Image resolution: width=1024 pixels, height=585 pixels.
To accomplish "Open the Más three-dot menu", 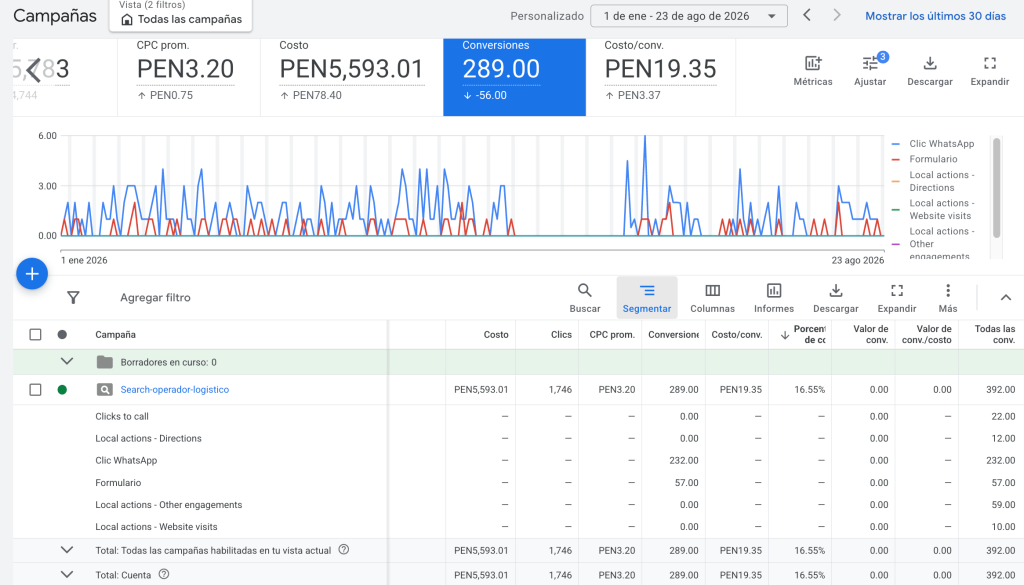I will 948,298.
